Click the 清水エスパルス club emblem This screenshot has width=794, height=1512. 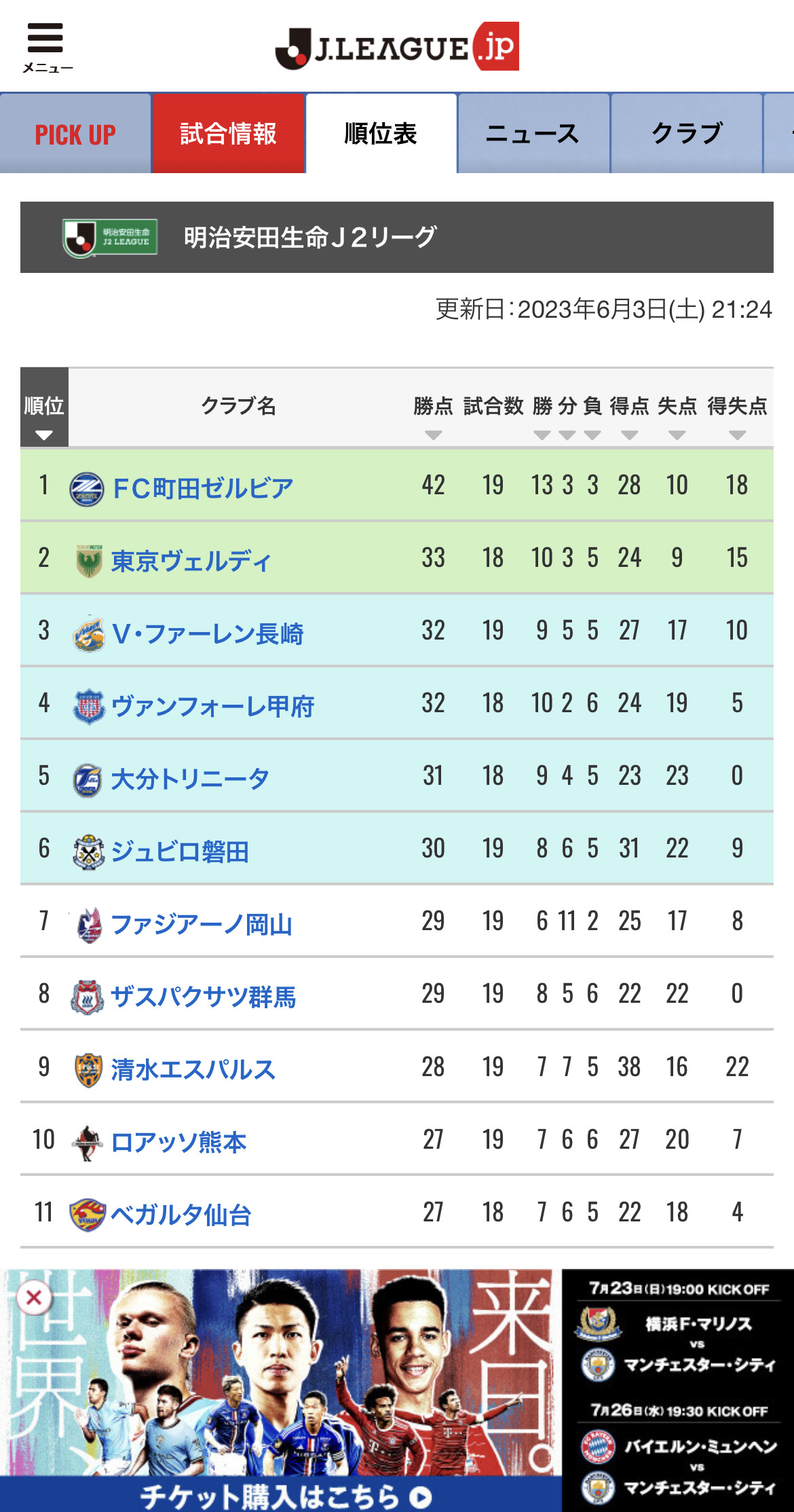pyautogui.click(x=88, y=1070)
